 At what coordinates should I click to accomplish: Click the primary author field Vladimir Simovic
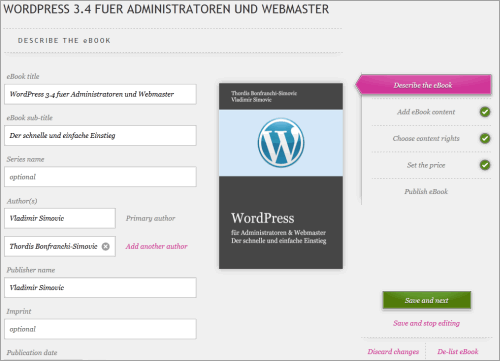coord(60,218)
